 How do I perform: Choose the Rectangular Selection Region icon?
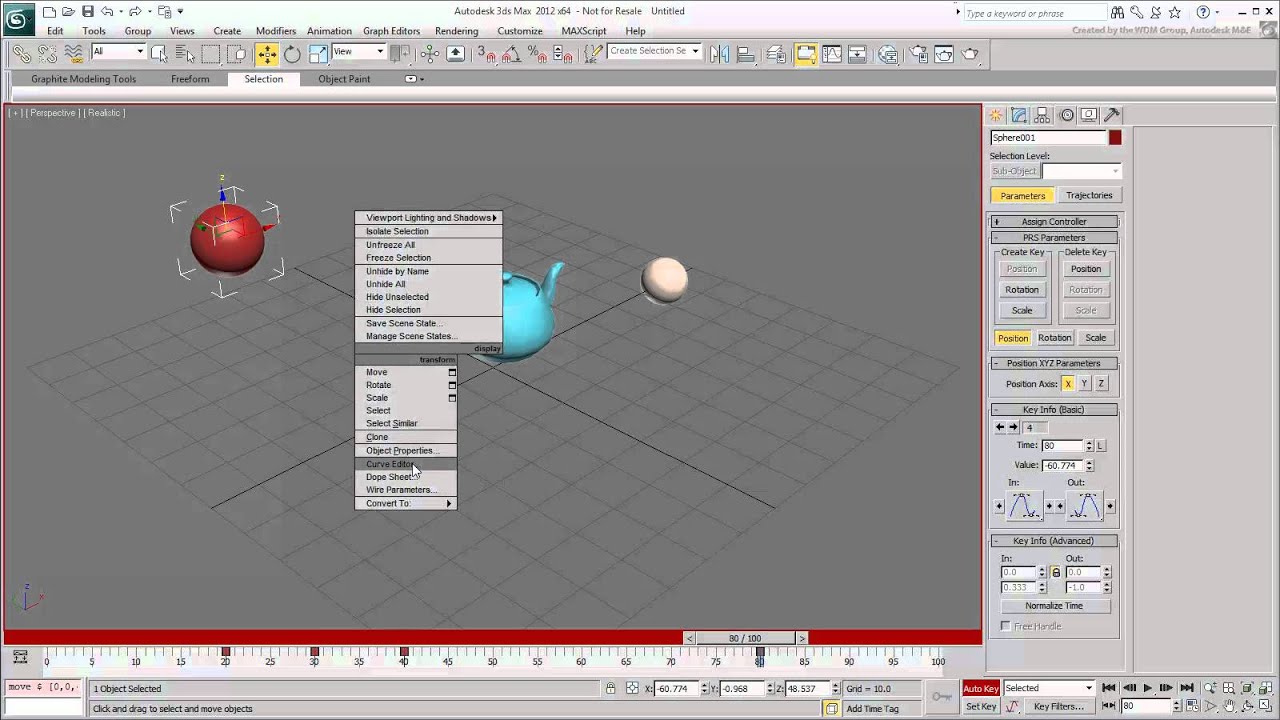click(x=211, y=54)
